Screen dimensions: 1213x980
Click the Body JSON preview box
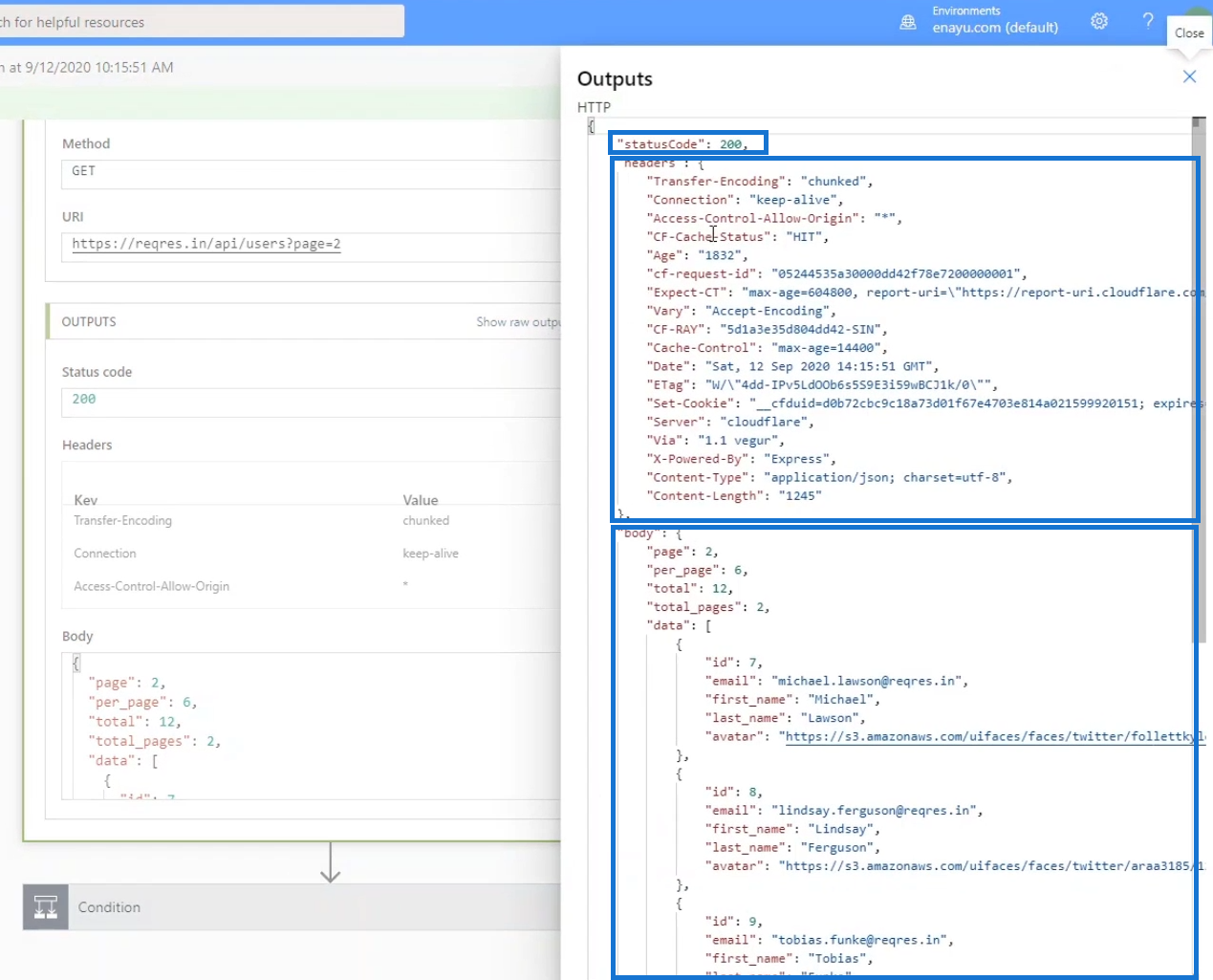[x=311, y=726]
